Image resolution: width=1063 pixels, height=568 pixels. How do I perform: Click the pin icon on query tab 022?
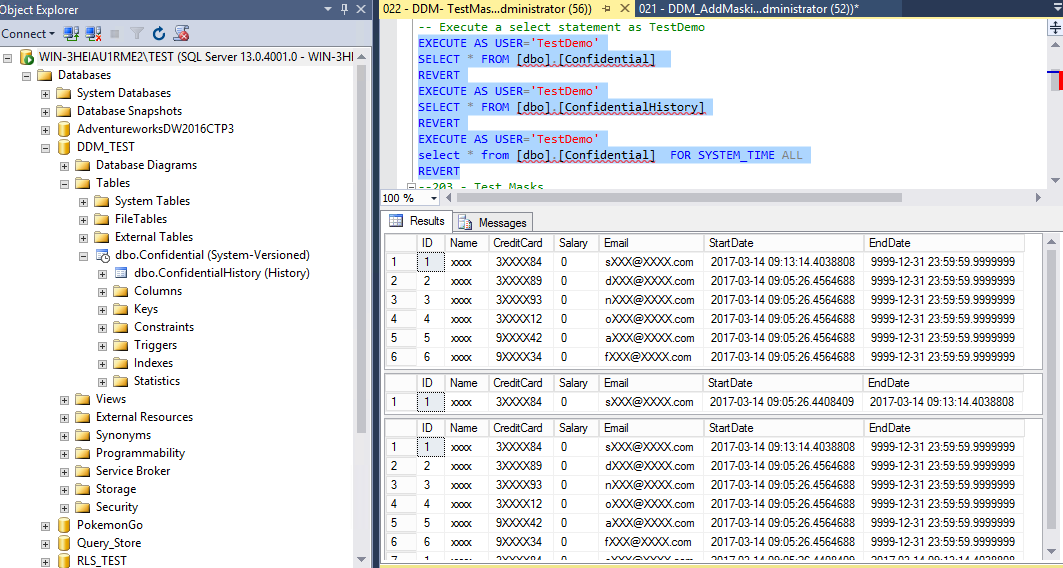click(x=607, y=9)
